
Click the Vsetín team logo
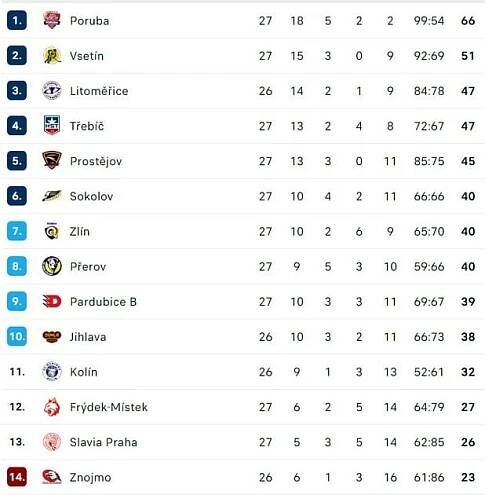(52, 55)
